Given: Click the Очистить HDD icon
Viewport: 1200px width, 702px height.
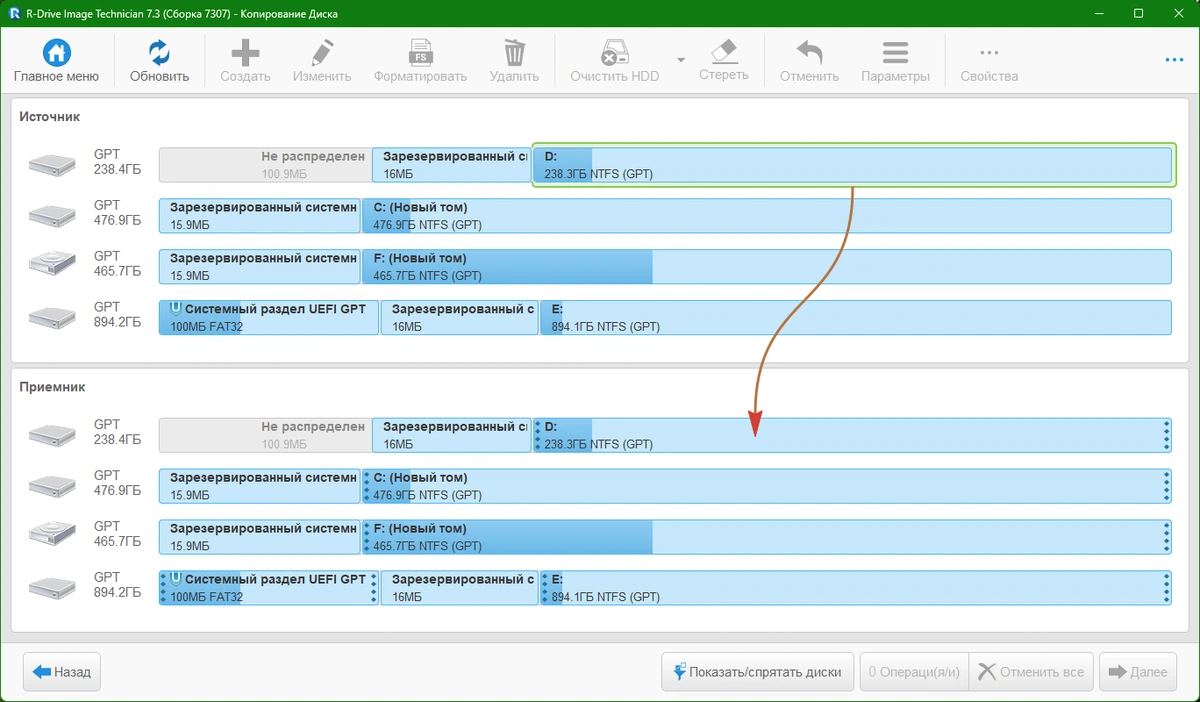Looking at the screenshot, I should (x=614, y=53).
